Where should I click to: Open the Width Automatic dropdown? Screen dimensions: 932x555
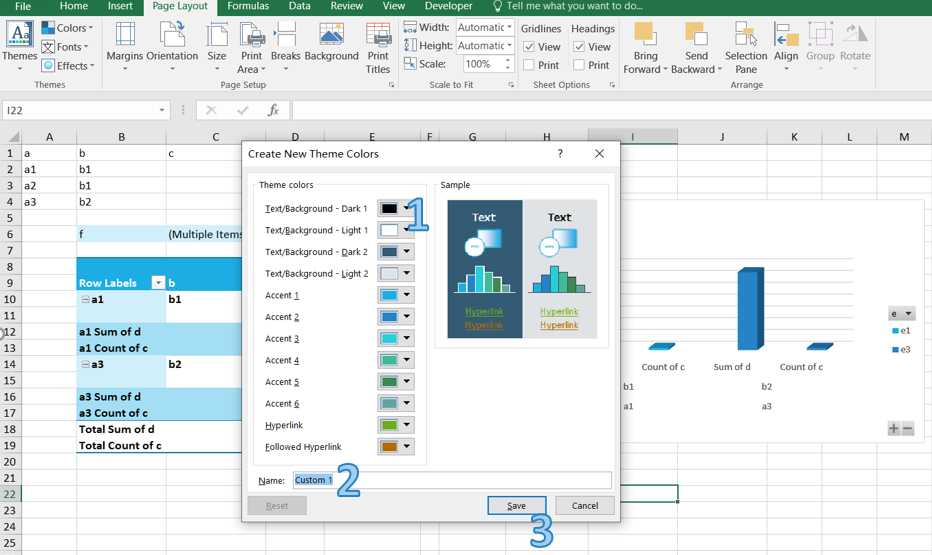pyautogui.click(x=509, y=28)
